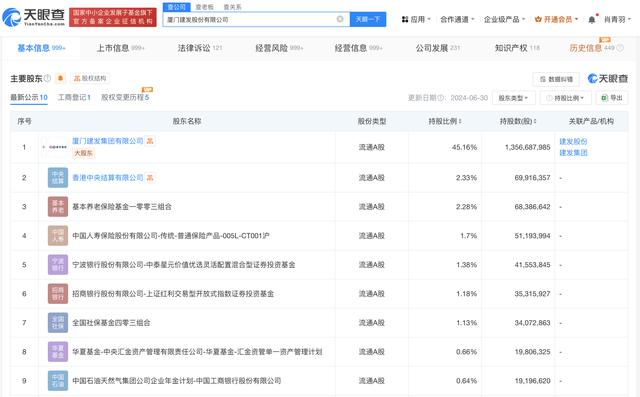Click the 香港中央结算 shareholder logo
This screenshot has width=640, height=397.
click(58, 177)
